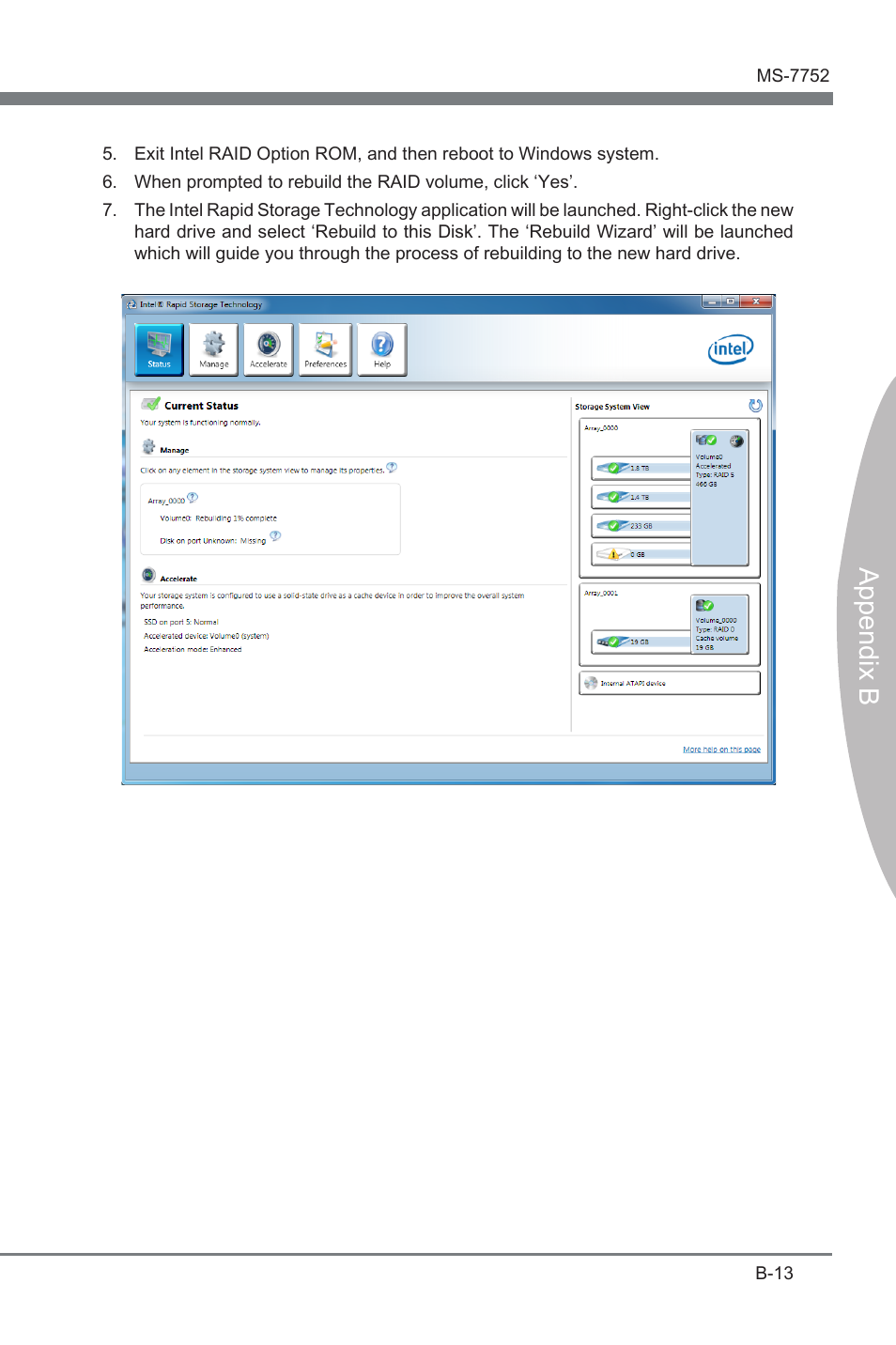Click the Intel logo

click(x=730, y=349)
